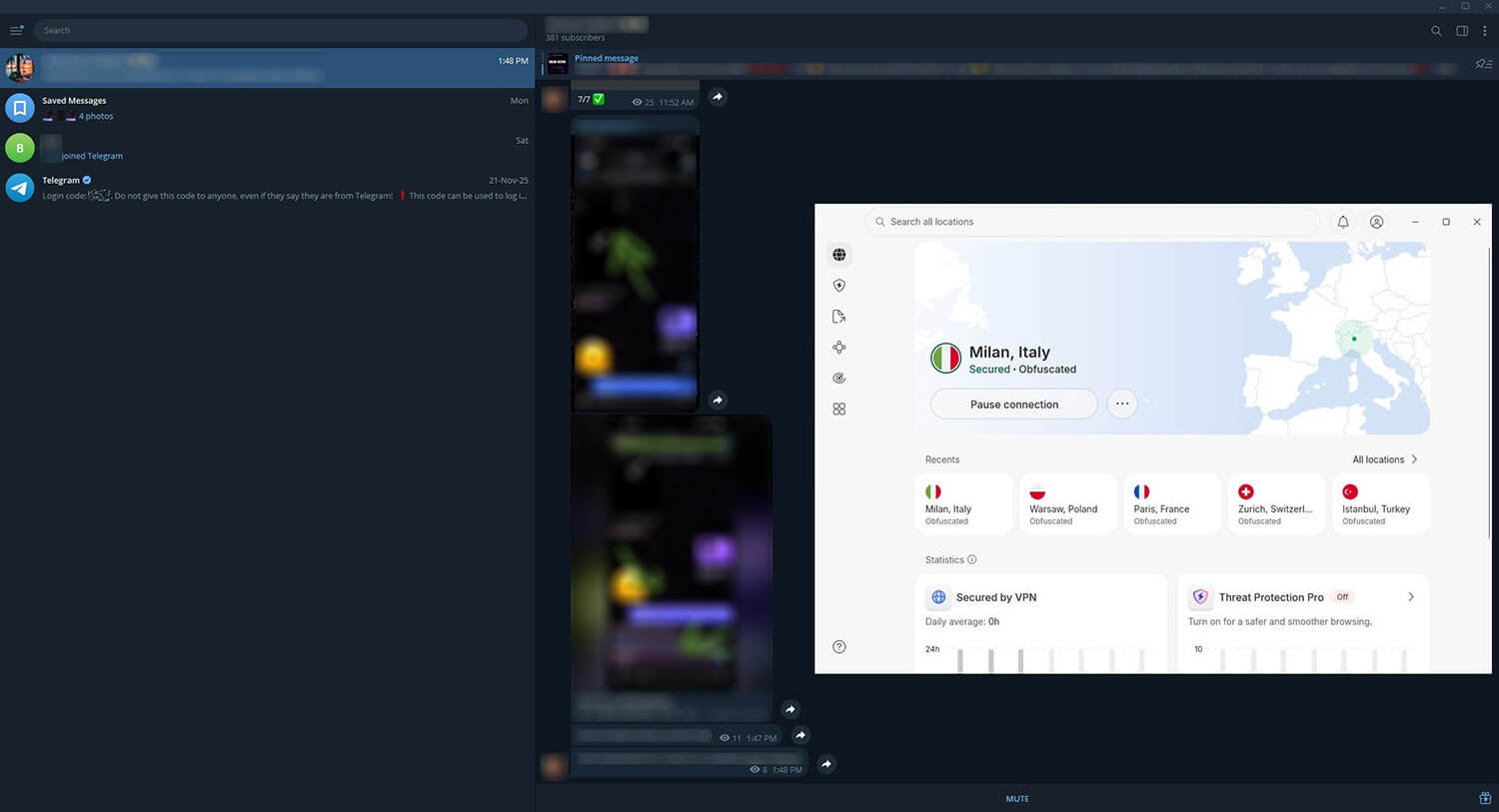Click the VPN window vertical scrollbar
This screenshot has width=1499, height=812.
tap(1488, 395)
